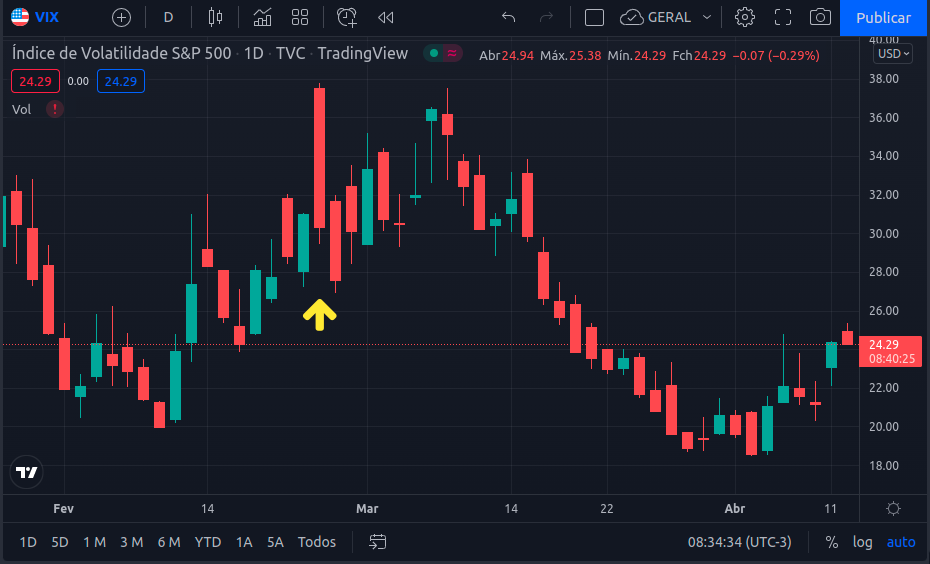The width and height of the screenshot is (930, 564).
Task: Add a symbol to compare with plus icon
Action: (x=122, y=18)
